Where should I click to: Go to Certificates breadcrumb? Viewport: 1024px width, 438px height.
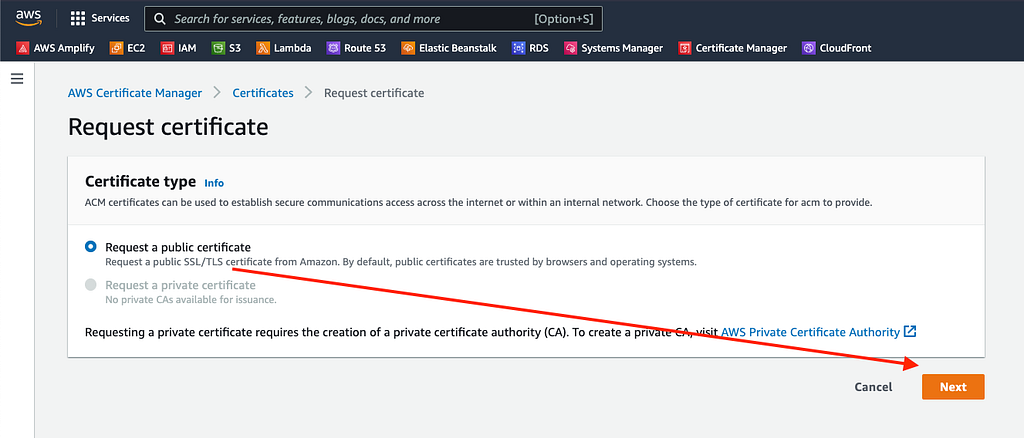tap(263, 93)
